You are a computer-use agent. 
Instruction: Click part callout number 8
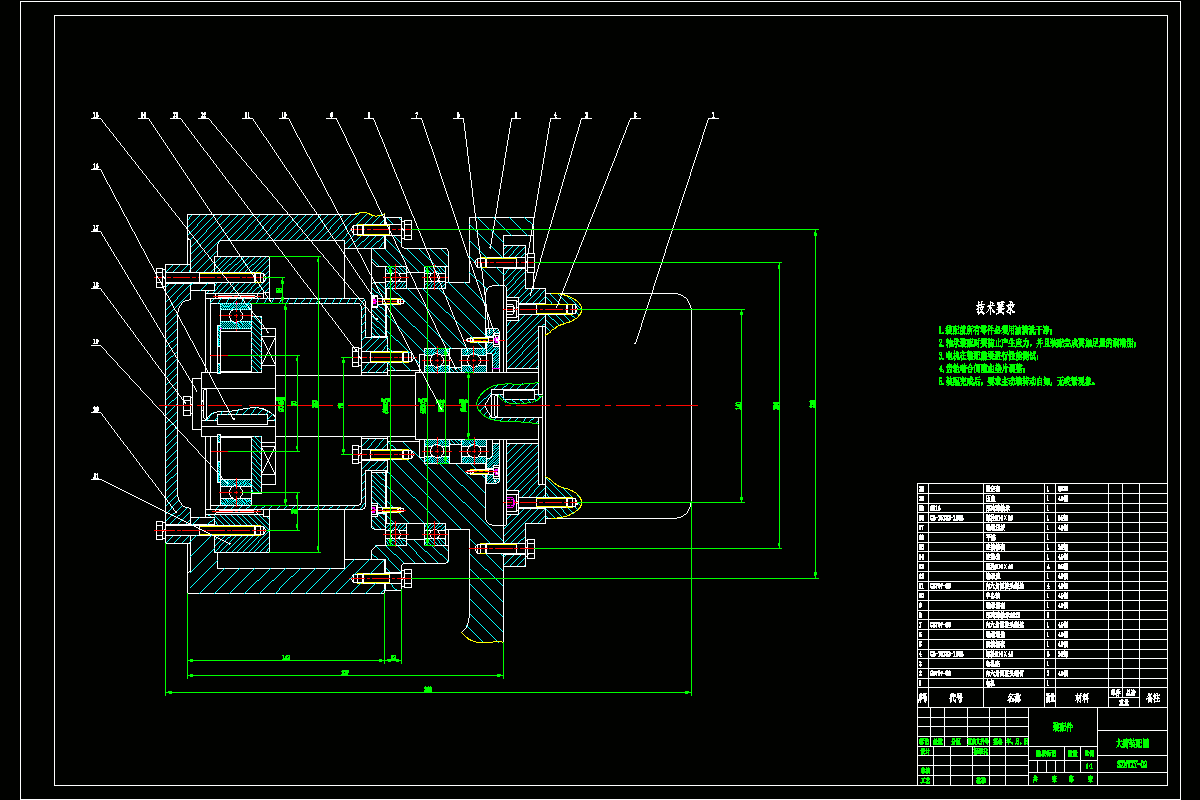[x=368, y=115]
